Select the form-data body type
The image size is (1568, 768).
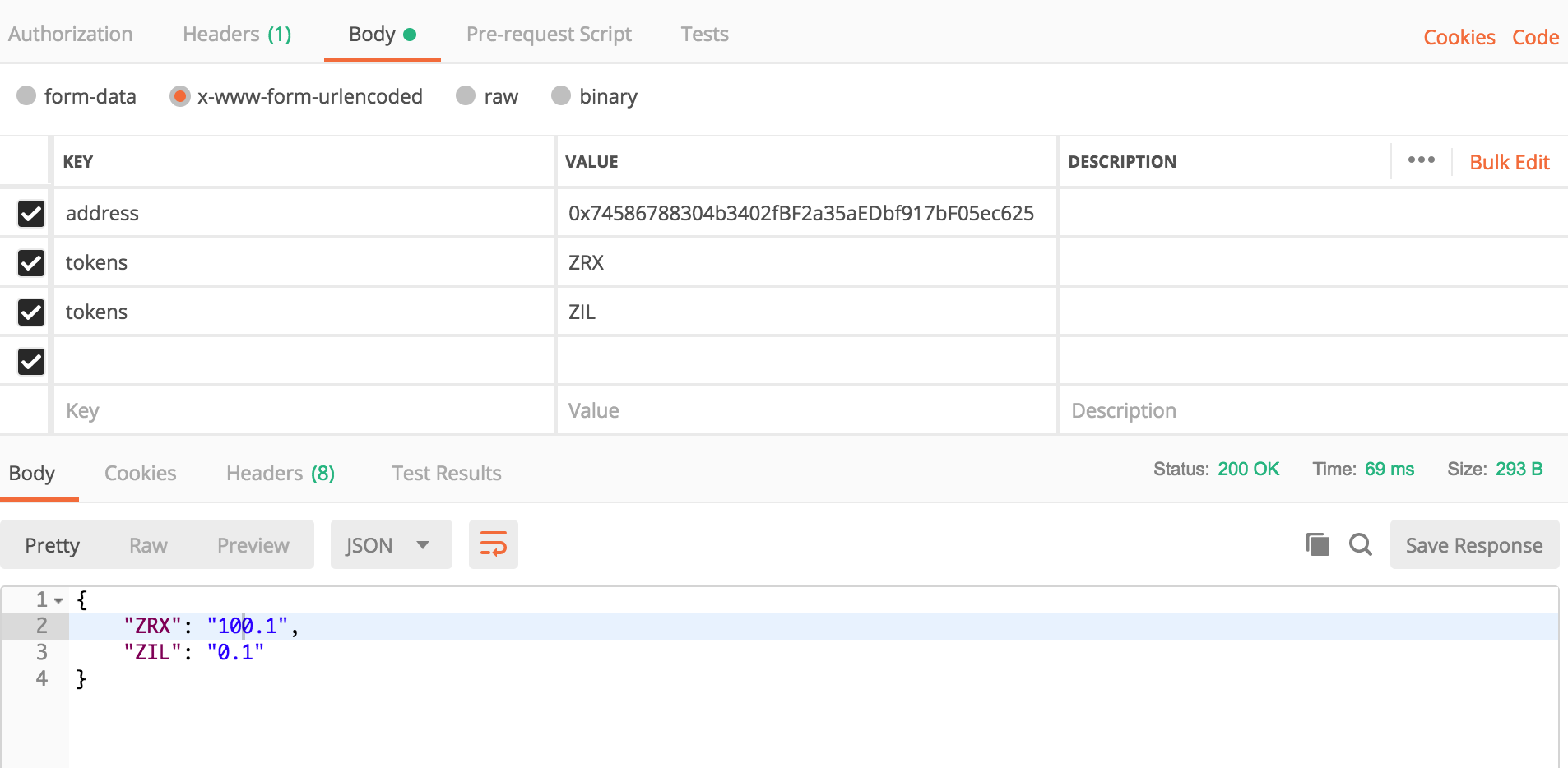pyautogui.click(x=27, y=96)
